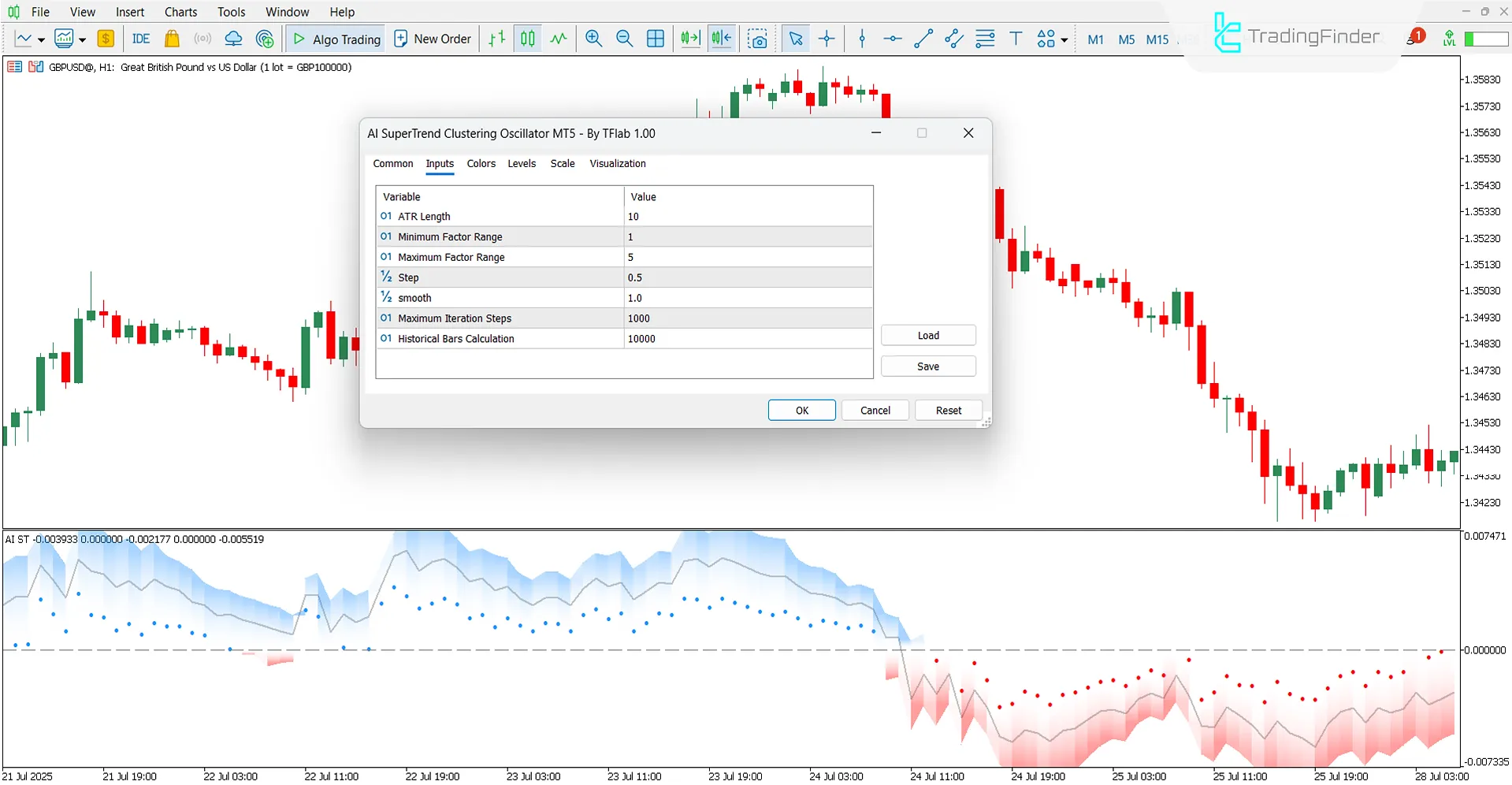Open the Market shopping bag
Viewport: 1512px width, 785px height.
coord(172,38)
